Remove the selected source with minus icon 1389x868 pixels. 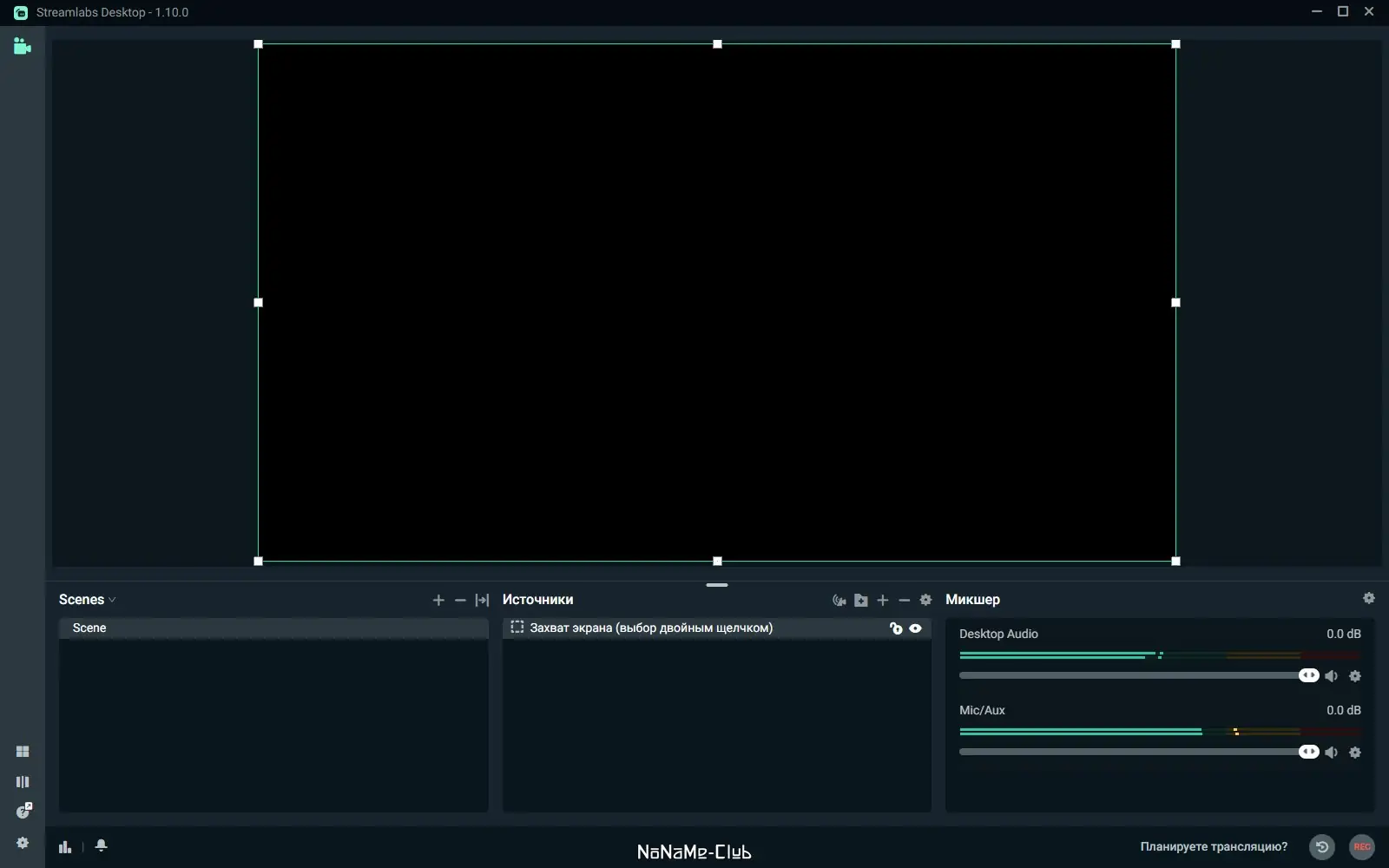tap(905, 600)
